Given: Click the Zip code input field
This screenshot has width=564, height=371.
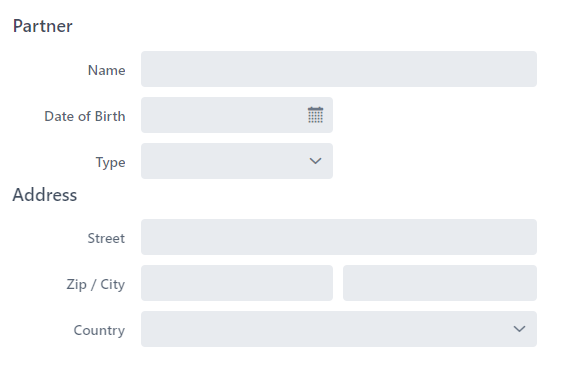Looking at the screenshot, I should (237, 283).
